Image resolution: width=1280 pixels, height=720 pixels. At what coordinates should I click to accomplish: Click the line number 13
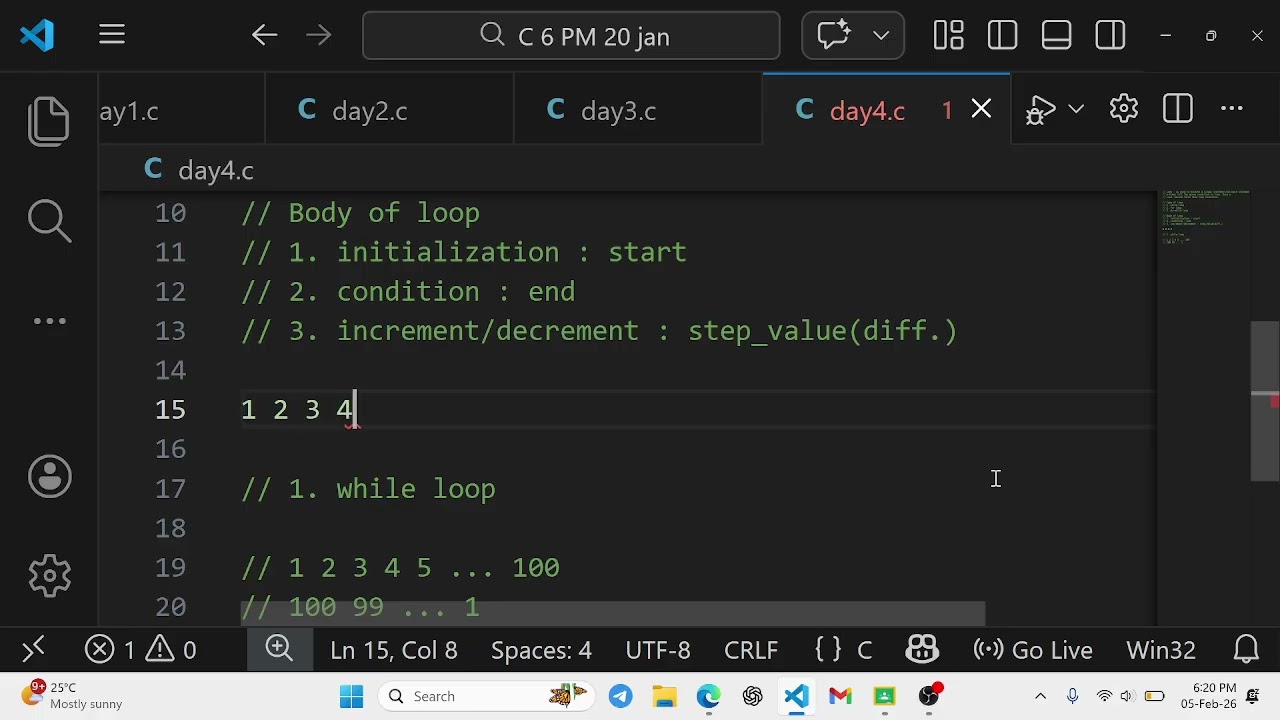170,331
